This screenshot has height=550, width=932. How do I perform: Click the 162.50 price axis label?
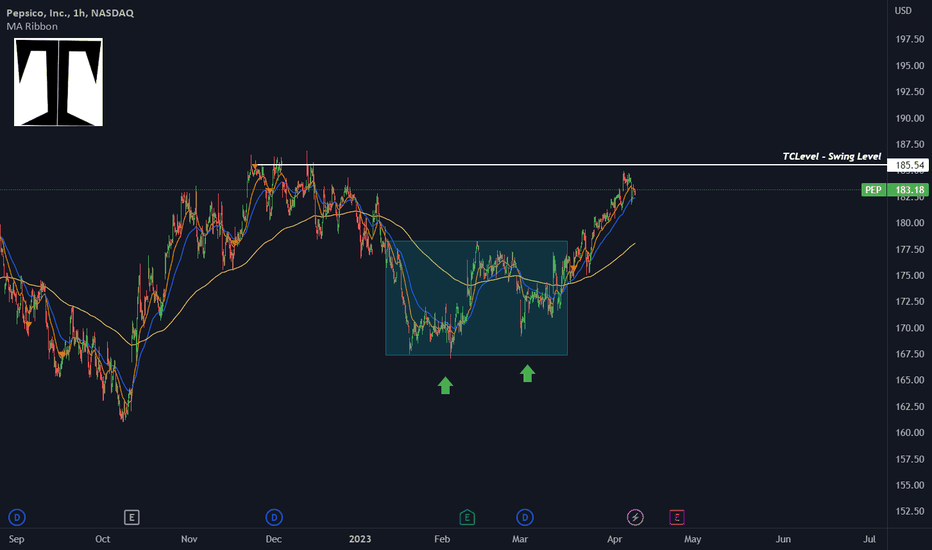pyautogui.click(x=910, y=406)
